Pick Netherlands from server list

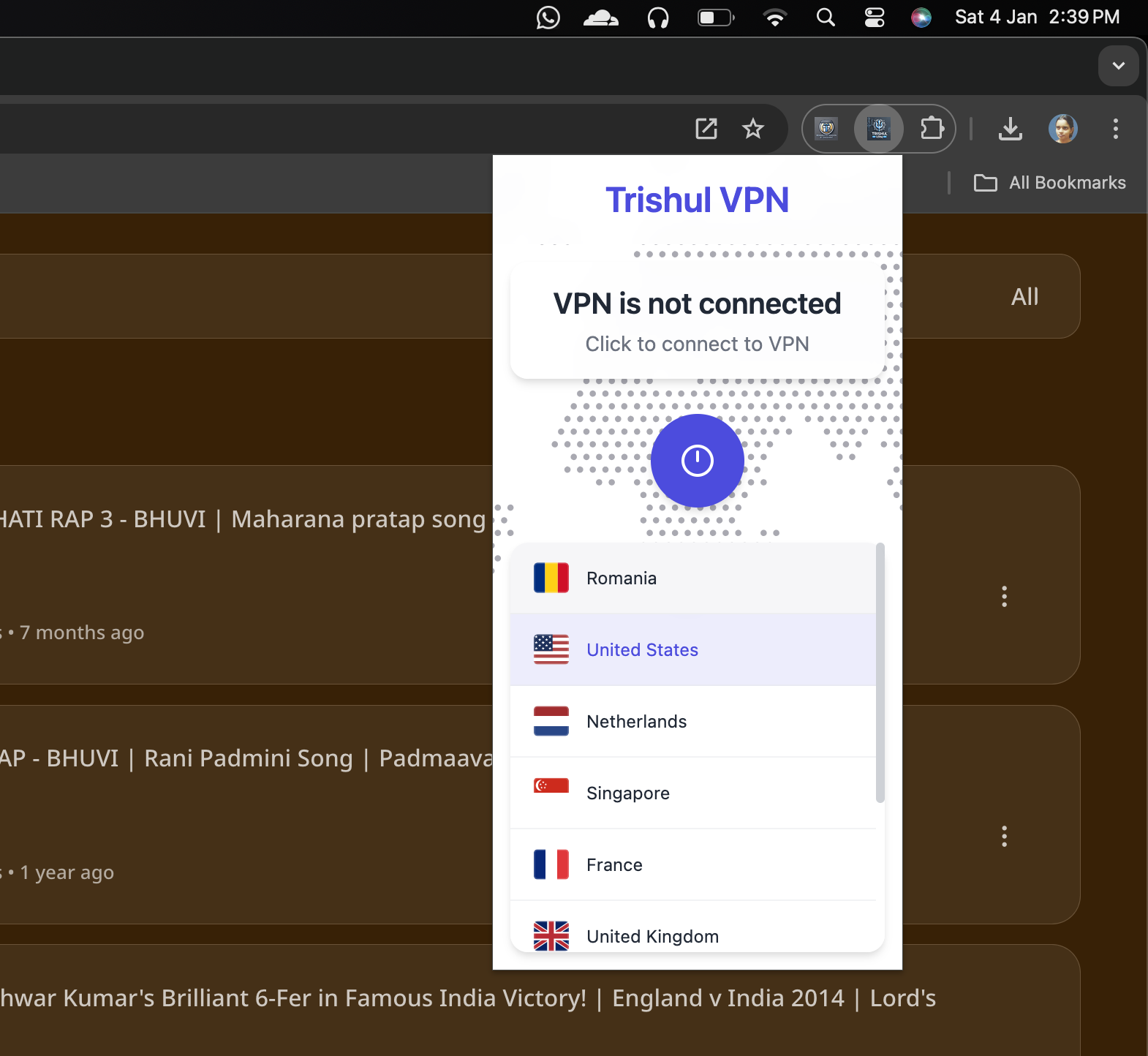click(693, 721)
